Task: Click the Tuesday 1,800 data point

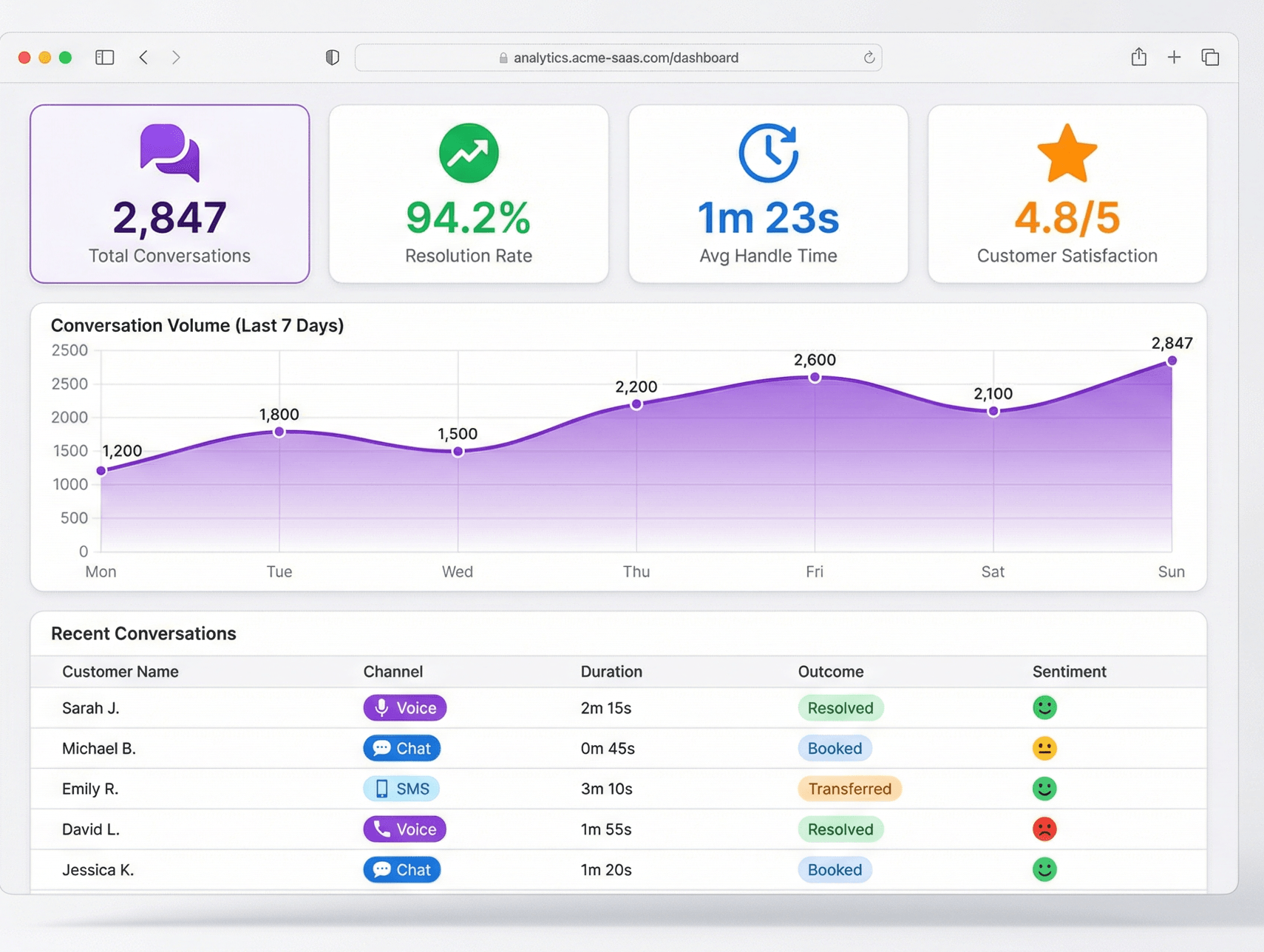Action: point(279,432)
